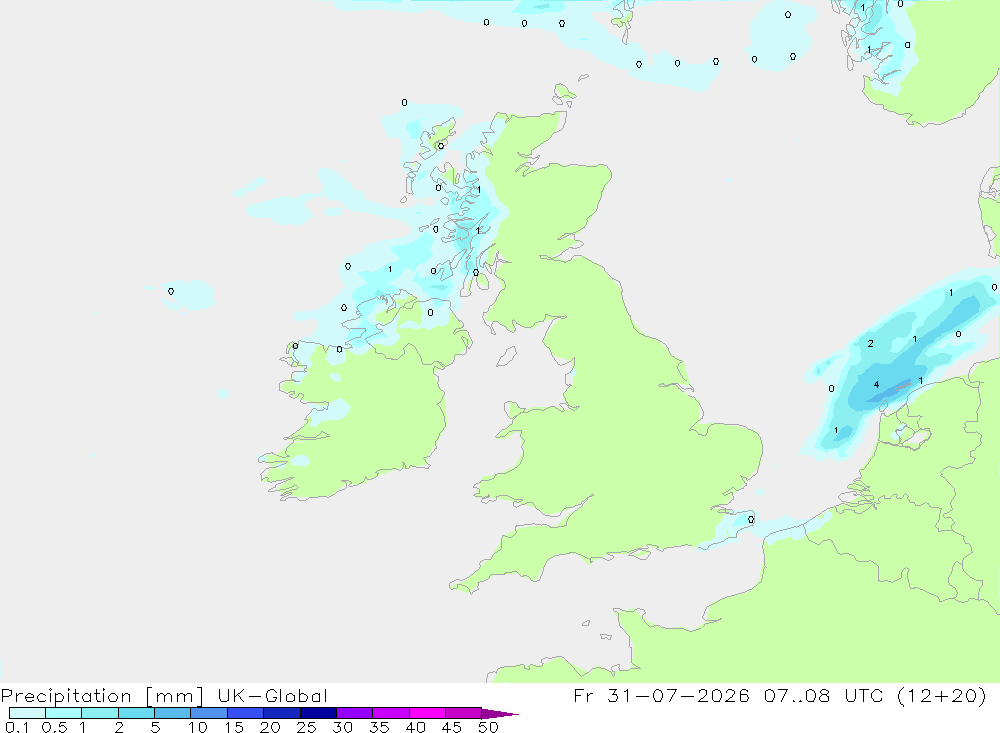Screen dimensions: 1000x733
Task: Click the '07..08 UTC' time text
Action: click(x=823, y=695)
